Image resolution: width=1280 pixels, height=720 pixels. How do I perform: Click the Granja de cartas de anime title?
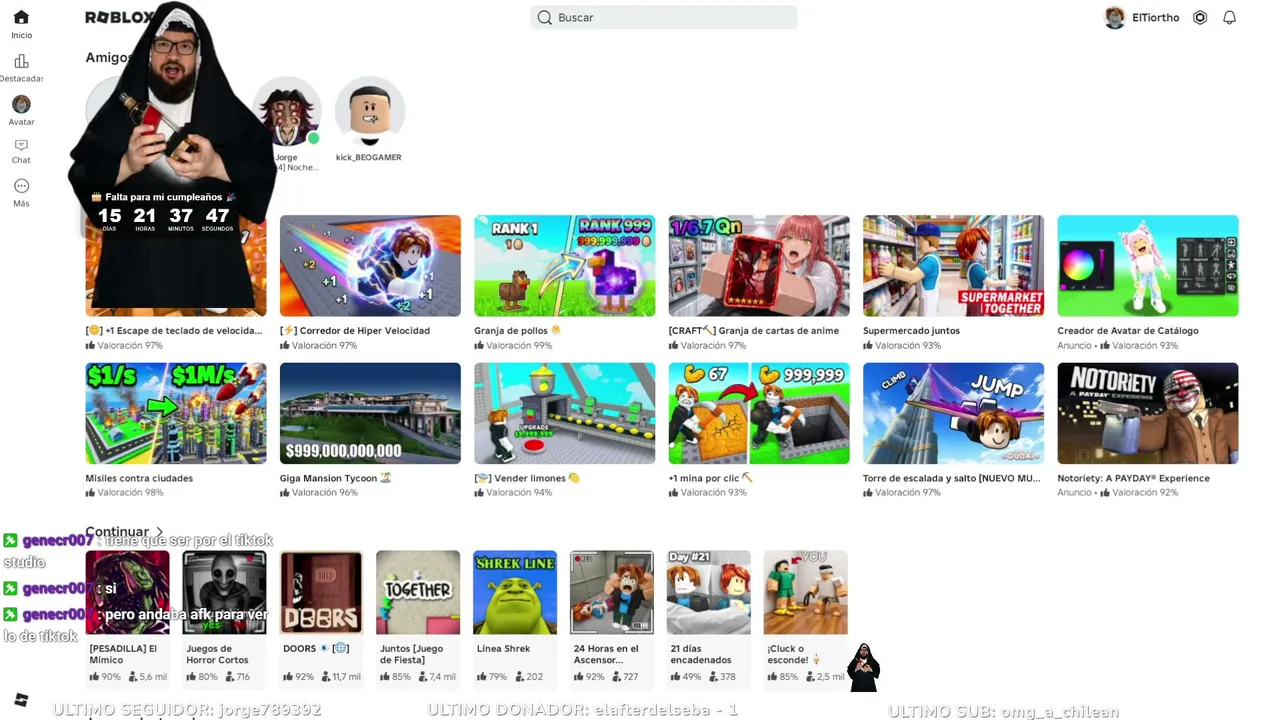point(754,330)
